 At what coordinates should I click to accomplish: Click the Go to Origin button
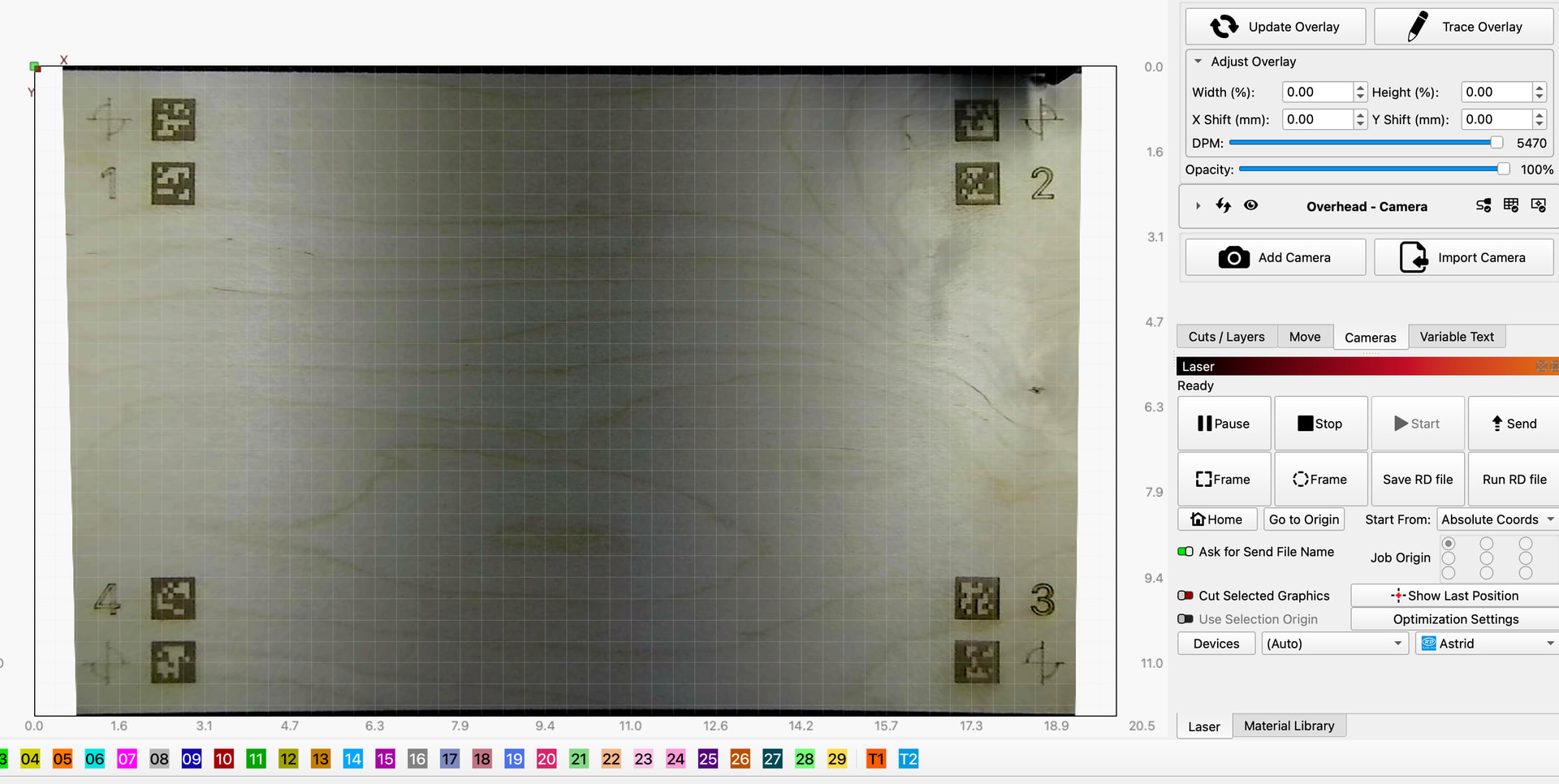(x=1304, y=519)
